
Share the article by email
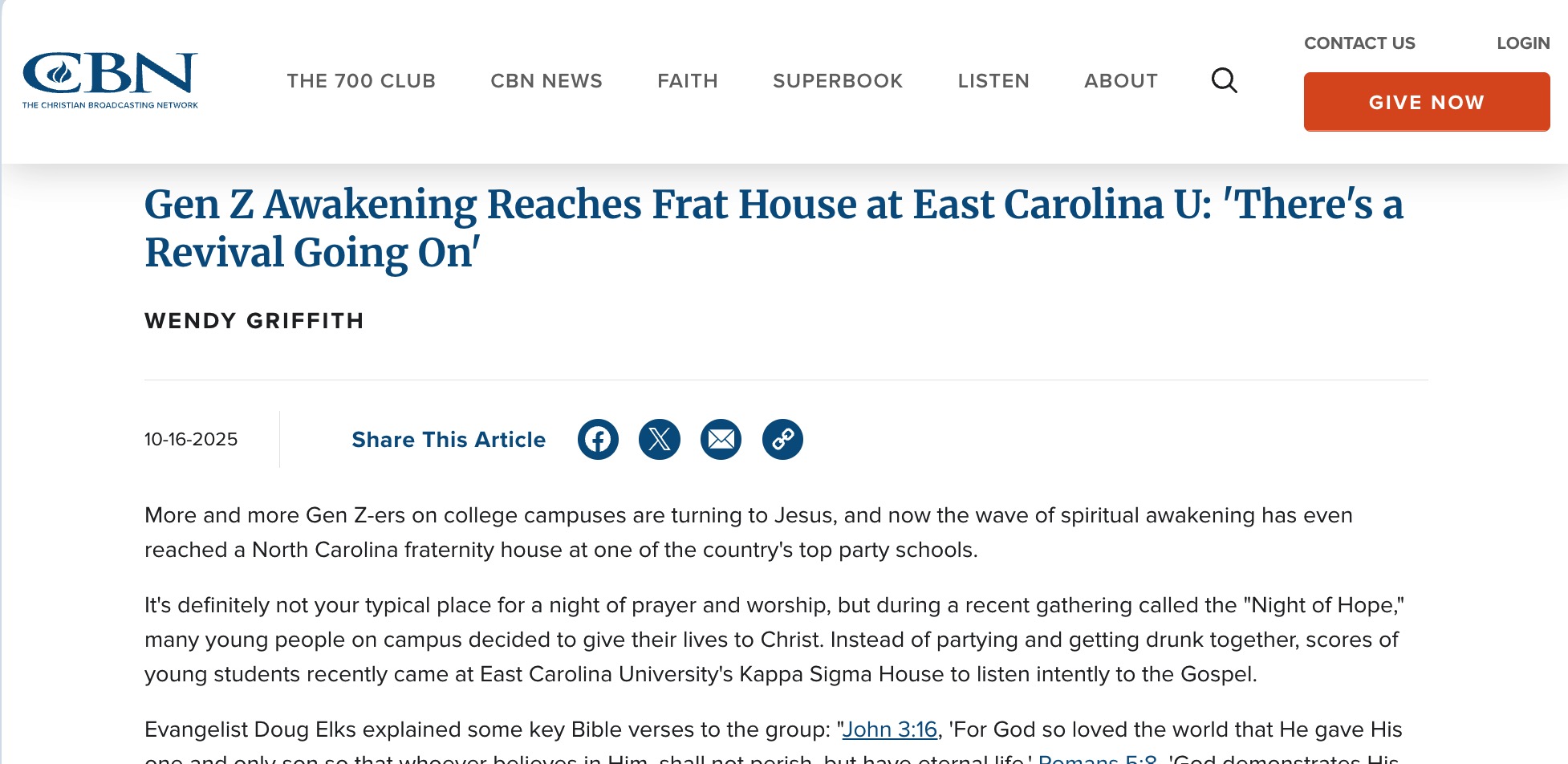click(x=721, y=439)
